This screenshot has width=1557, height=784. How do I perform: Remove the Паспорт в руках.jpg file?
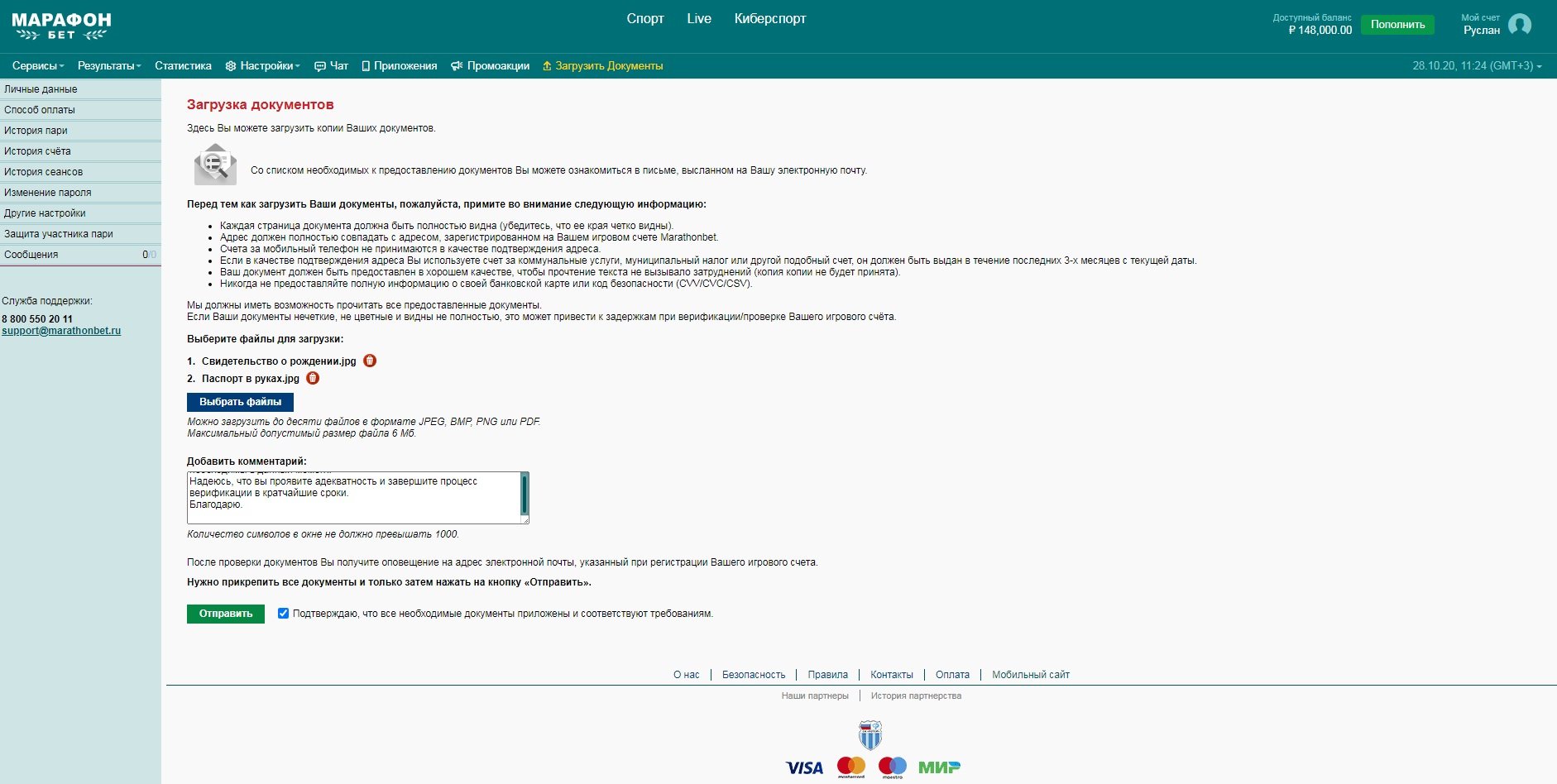pos(313,378)
